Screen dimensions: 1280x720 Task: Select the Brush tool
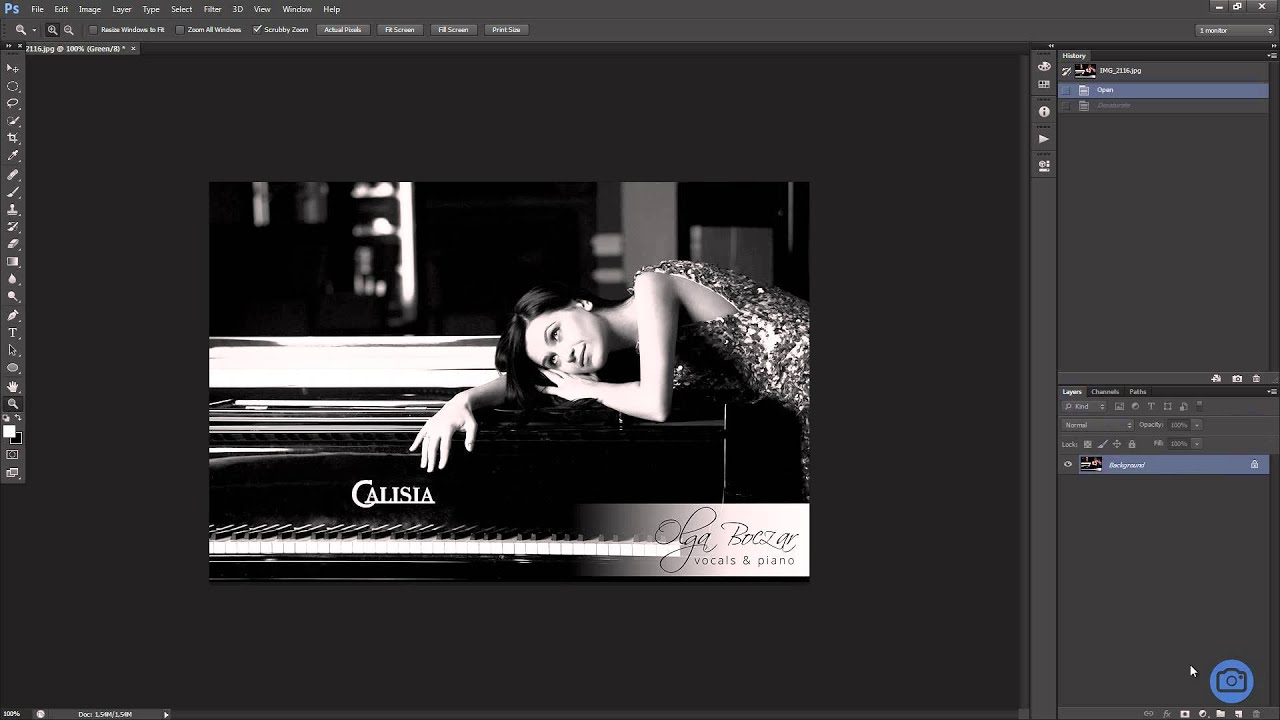[13, 192]
